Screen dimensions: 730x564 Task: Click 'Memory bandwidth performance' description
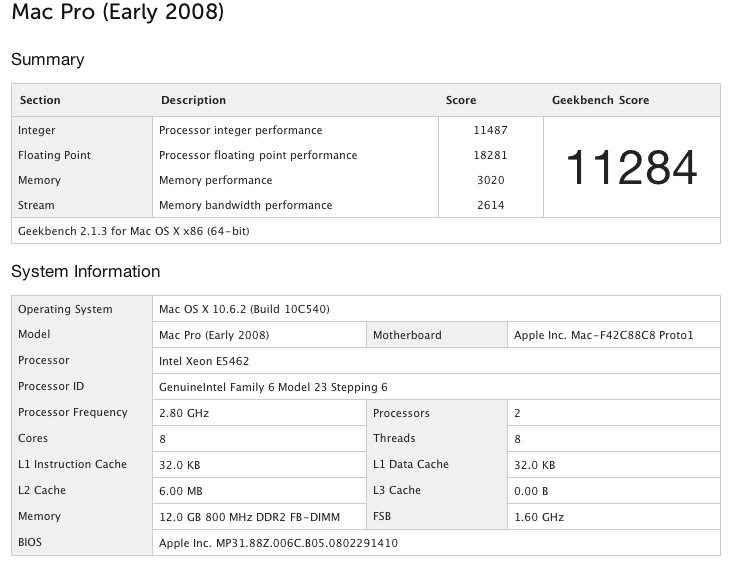(245, 205)
